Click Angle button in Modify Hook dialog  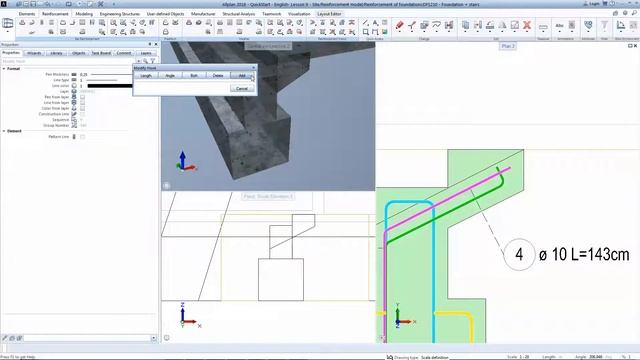point(170,76)
